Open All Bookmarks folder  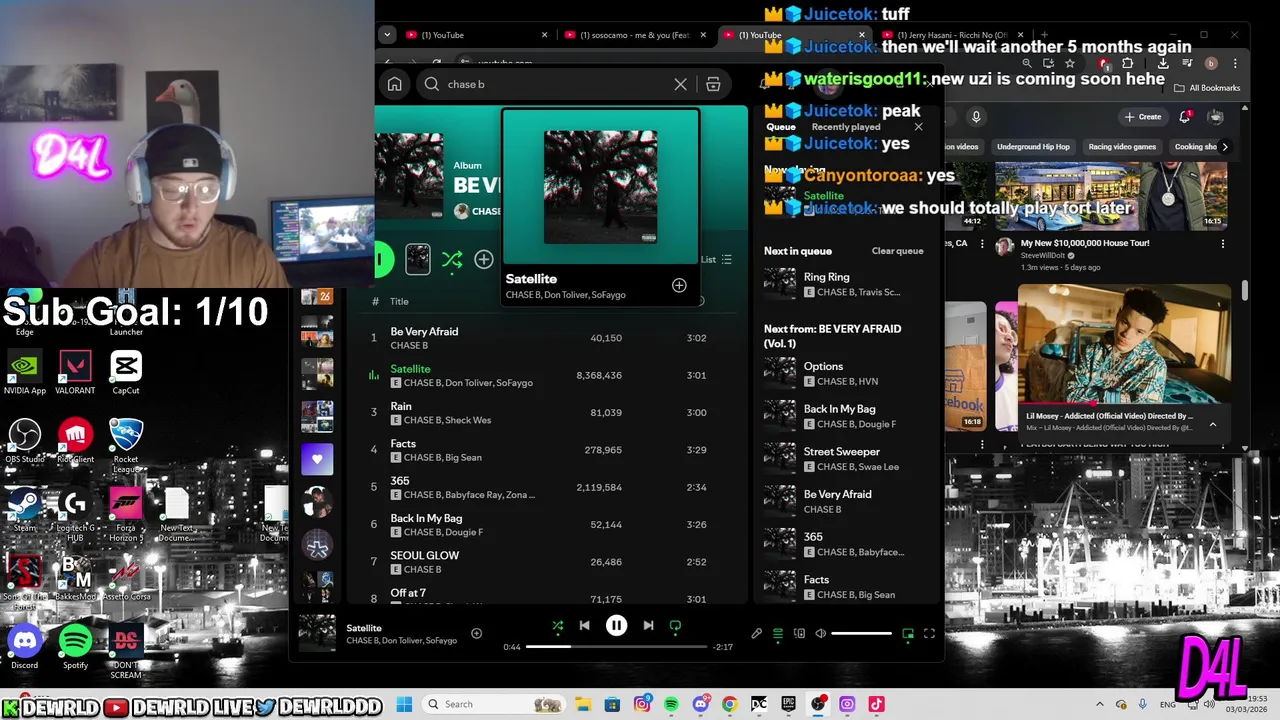point(1207,88)
